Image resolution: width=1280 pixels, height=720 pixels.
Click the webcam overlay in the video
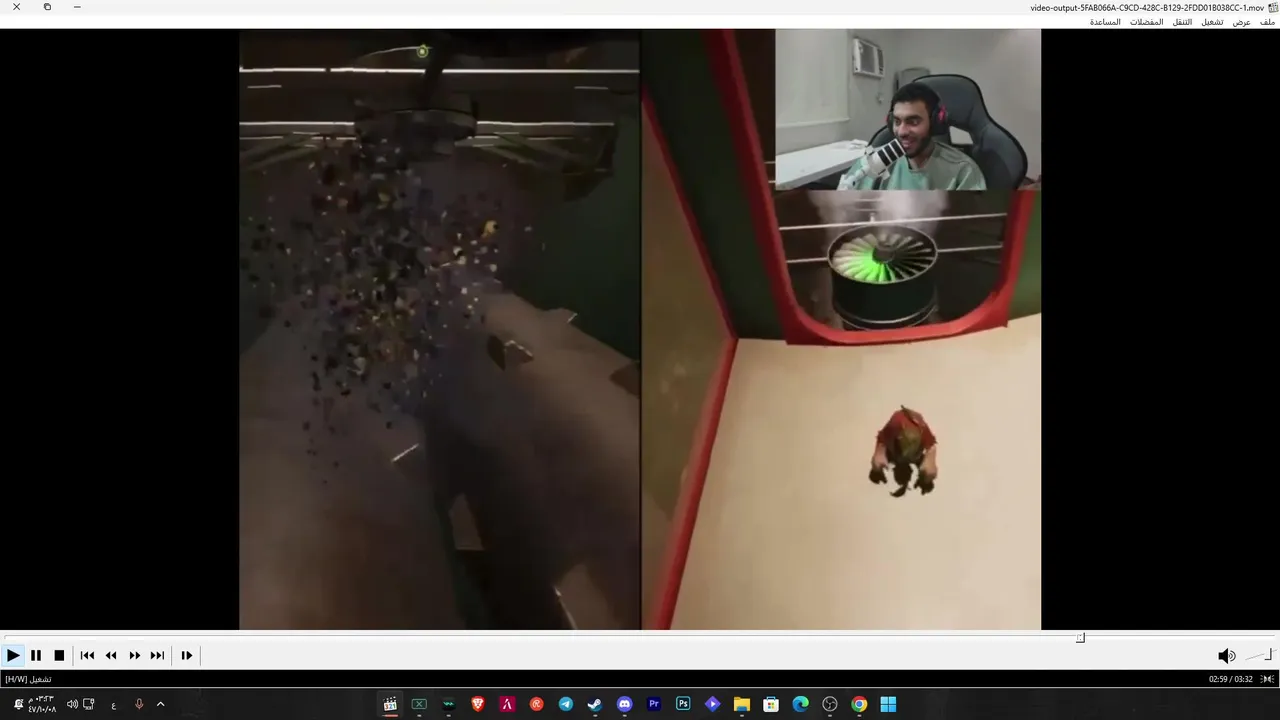[x=908, y=109]
